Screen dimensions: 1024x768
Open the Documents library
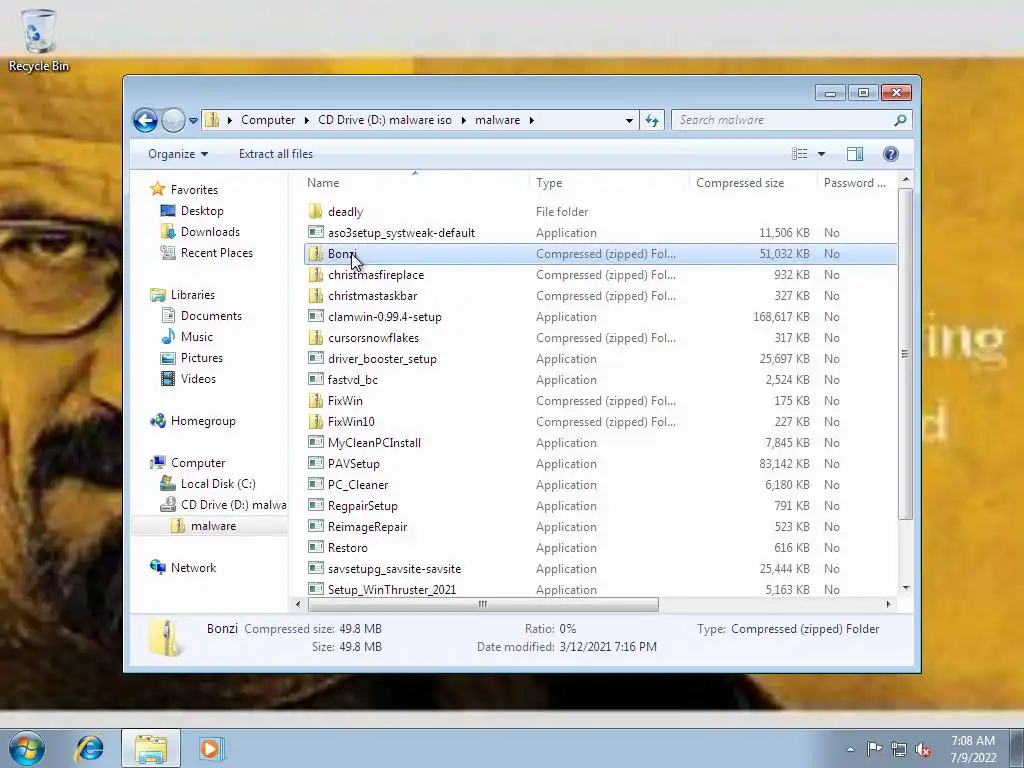(211, 316)
